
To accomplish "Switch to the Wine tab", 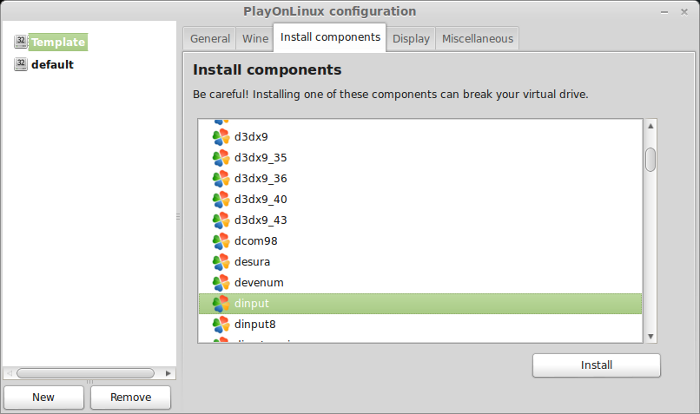I will 255,39.
